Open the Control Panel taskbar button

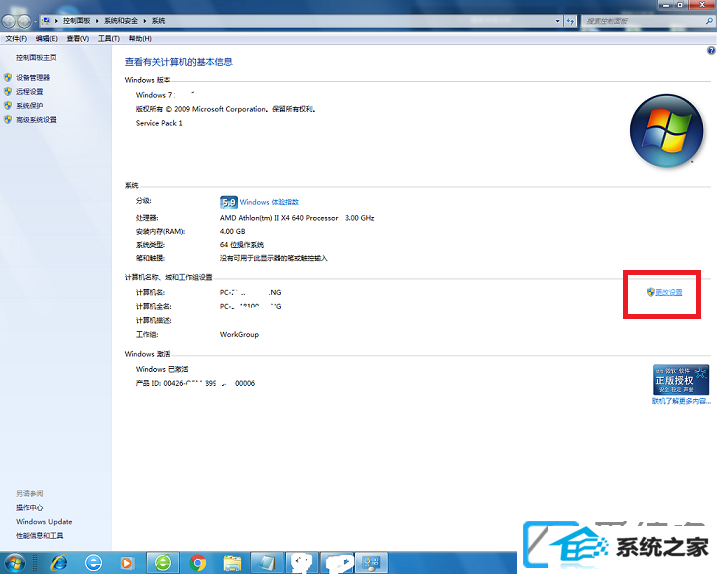(x=371, y=563)
